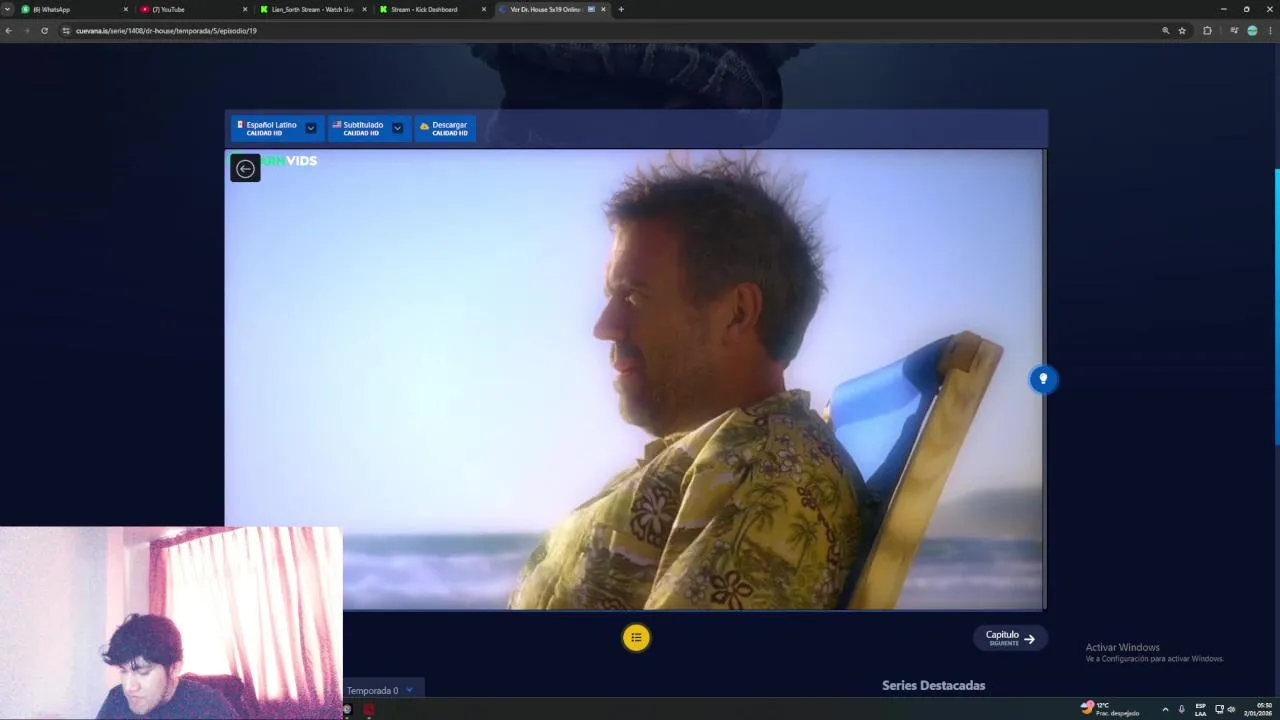
Task: Click the back arrow button on the video player
Action: [245, 168]
